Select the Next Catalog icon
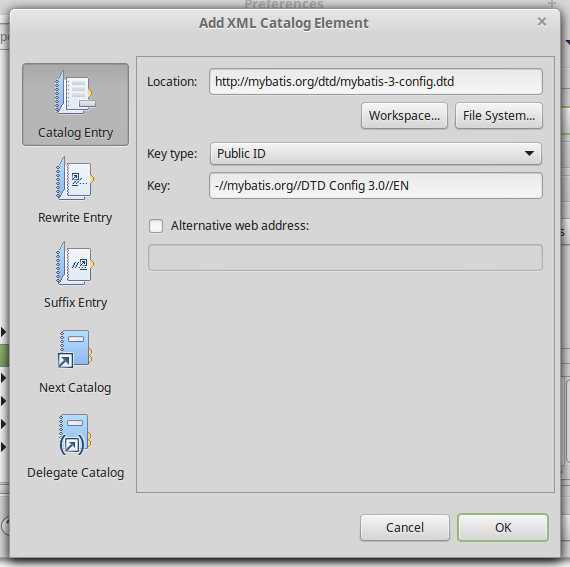 pos(75,349)
